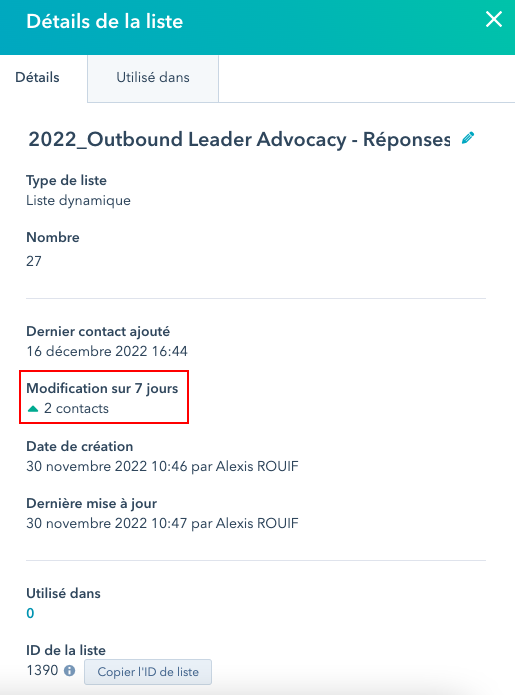Click the Détails de la liste header title
Viewport: 515px width, 695px height.
click(105, 21)
